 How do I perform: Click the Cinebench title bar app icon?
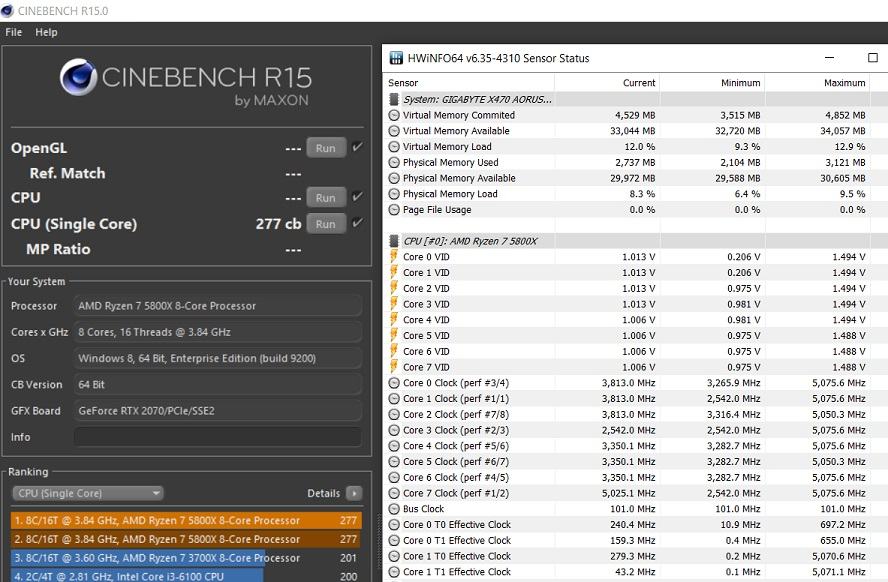pos(7,11)
